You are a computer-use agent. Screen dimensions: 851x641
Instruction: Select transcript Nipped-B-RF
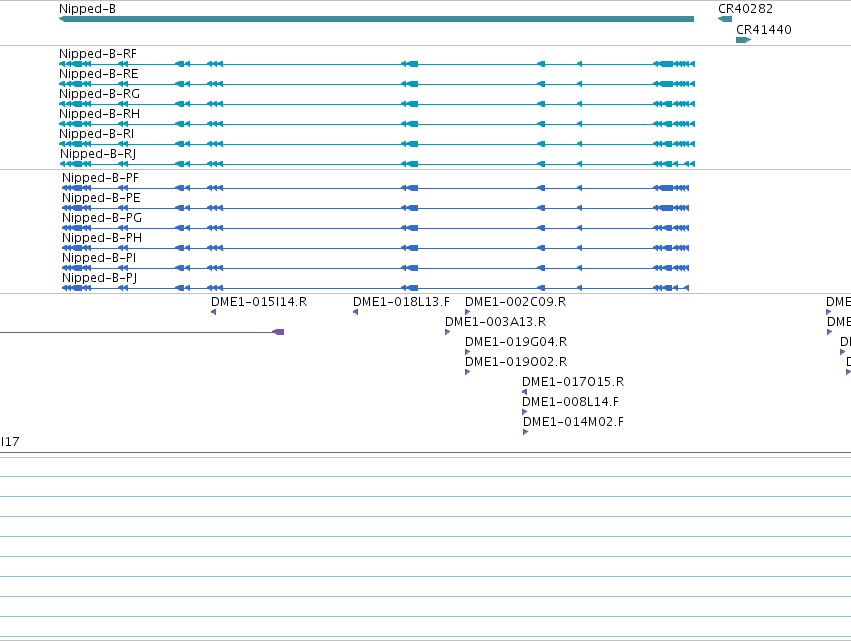(x=377, y=64)
